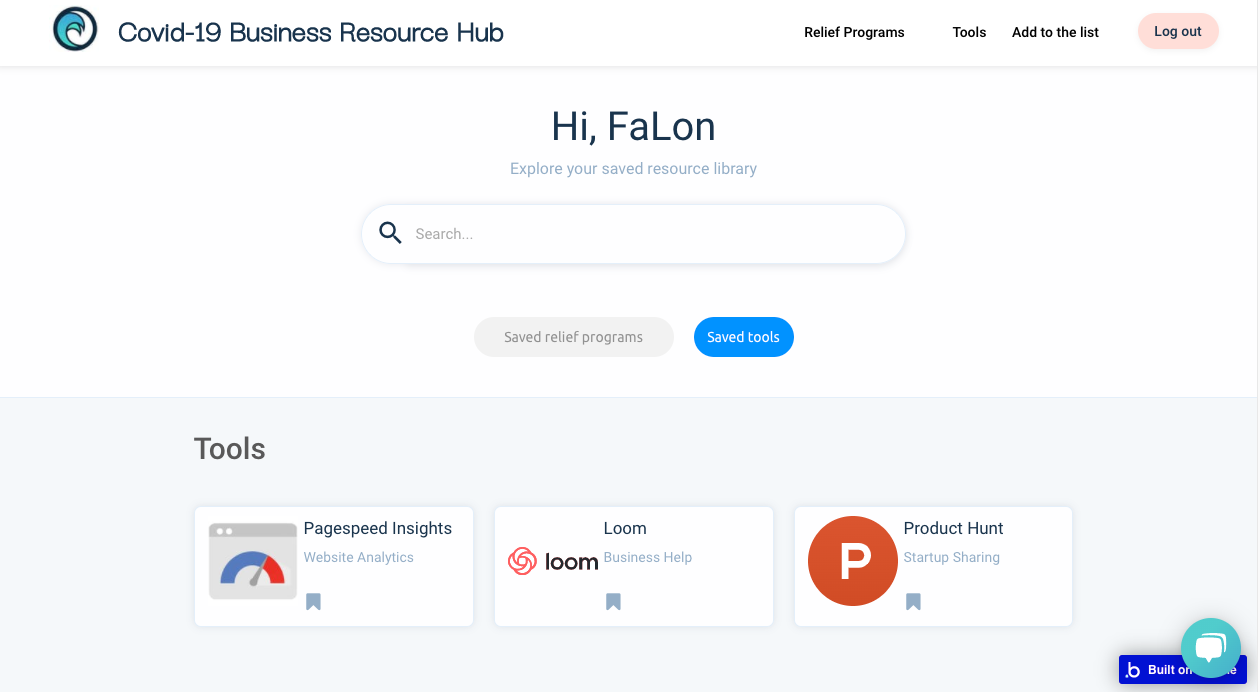
Task: Click the Covid-19 Hub wave logo
Action: pos(75,29)
